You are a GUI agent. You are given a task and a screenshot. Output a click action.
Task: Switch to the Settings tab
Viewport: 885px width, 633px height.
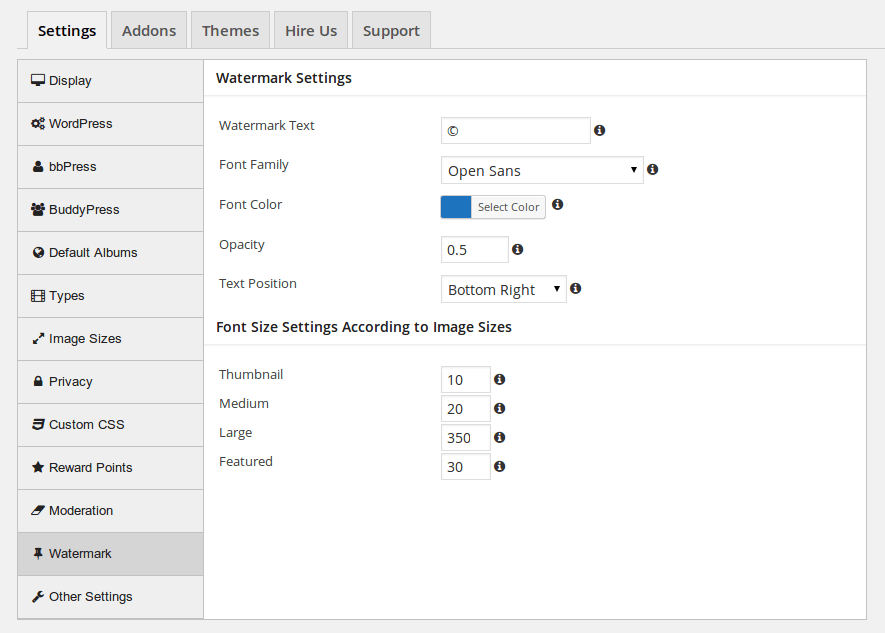click(67, 30)
